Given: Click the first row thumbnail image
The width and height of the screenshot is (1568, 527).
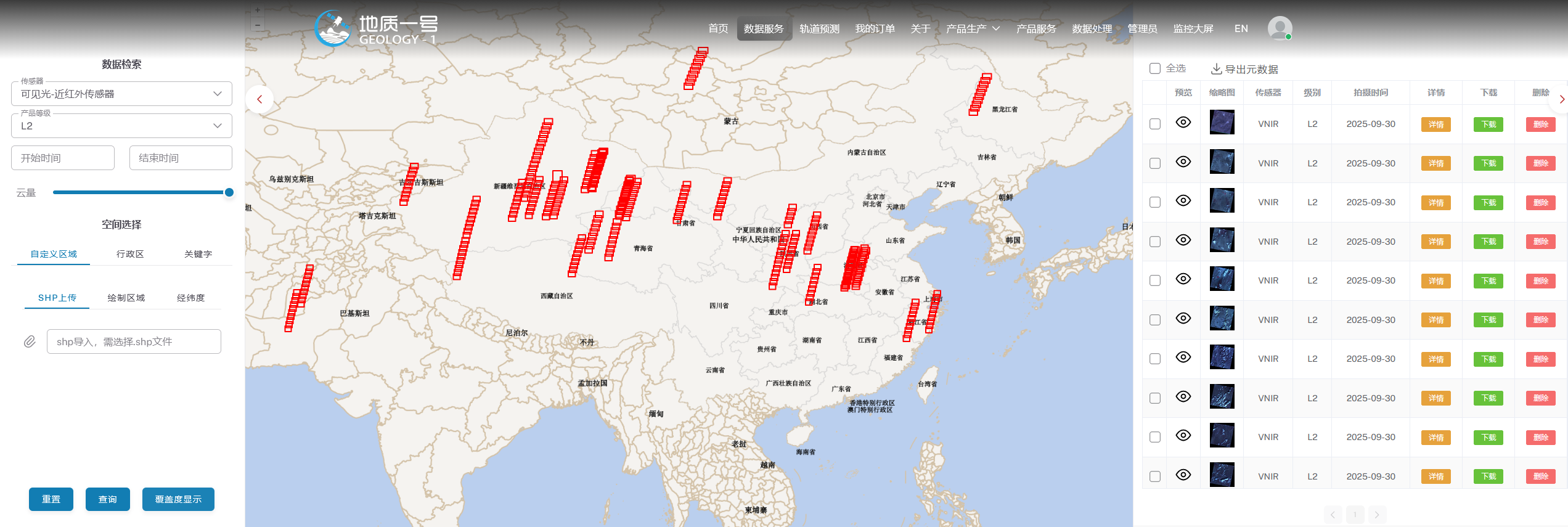Looking at the screenshot, I should tap(1222, 123).
